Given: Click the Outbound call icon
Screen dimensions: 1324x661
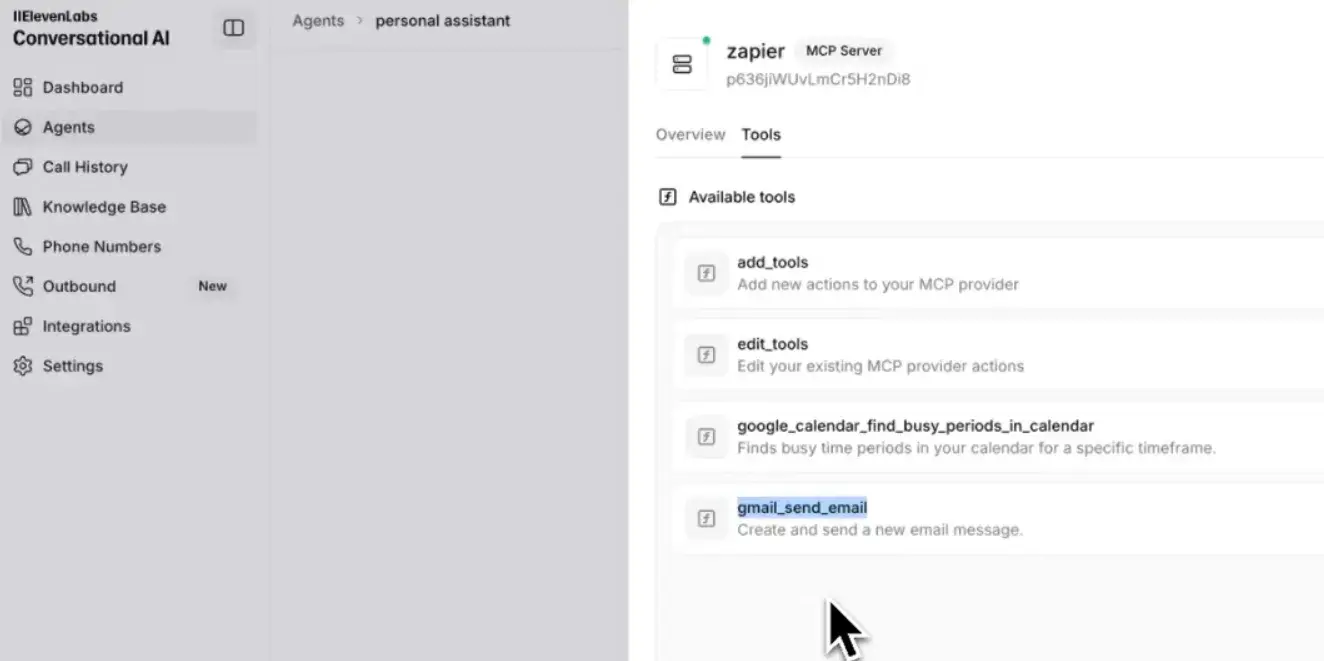Looking at the screenshot, I should click(x=22, y=286).
